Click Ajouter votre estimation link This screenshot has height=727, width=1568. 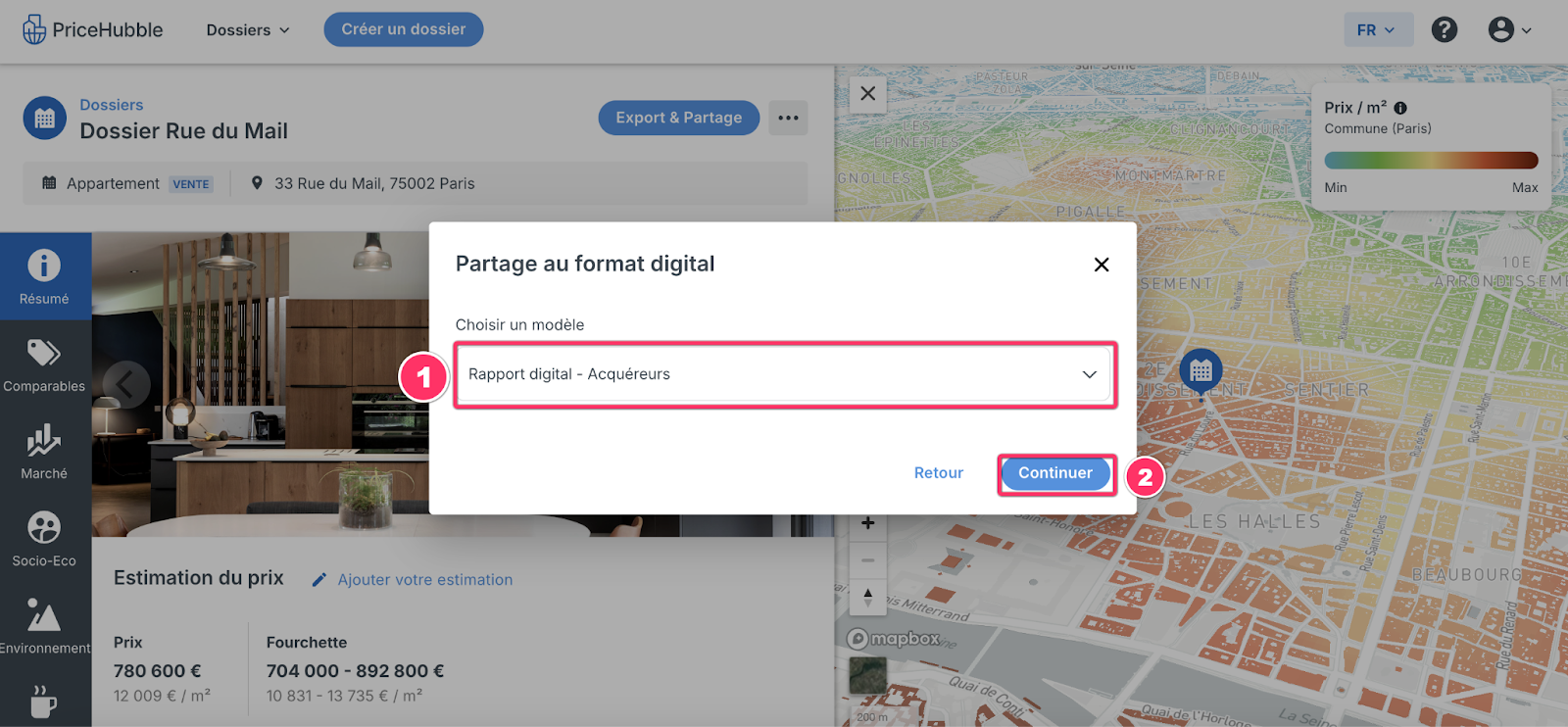pyautogui.click(x=413, y=580)
